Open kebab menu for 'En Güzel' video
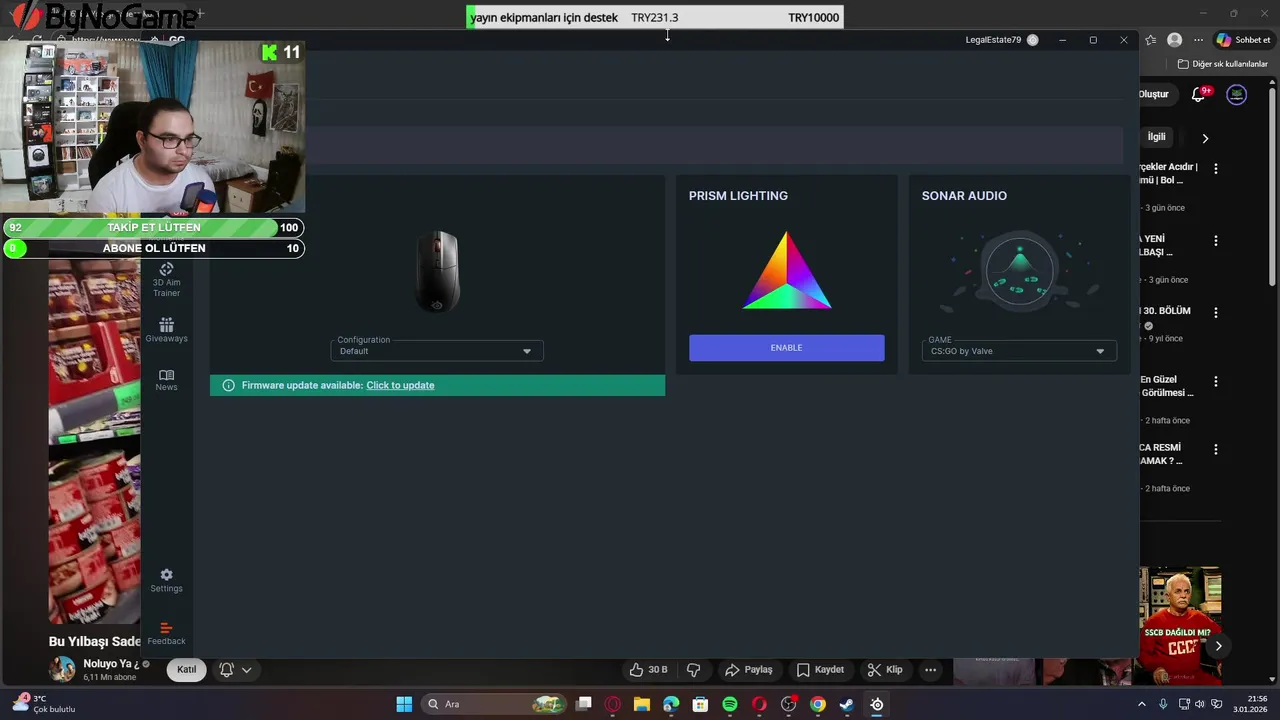This screenshot has height=720, width=1280. 1216,382
